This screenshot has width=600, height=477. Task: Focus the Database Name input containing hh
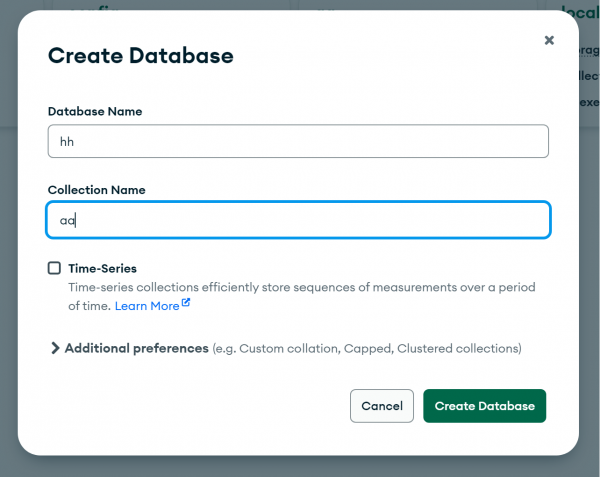(x=298, y=141)
